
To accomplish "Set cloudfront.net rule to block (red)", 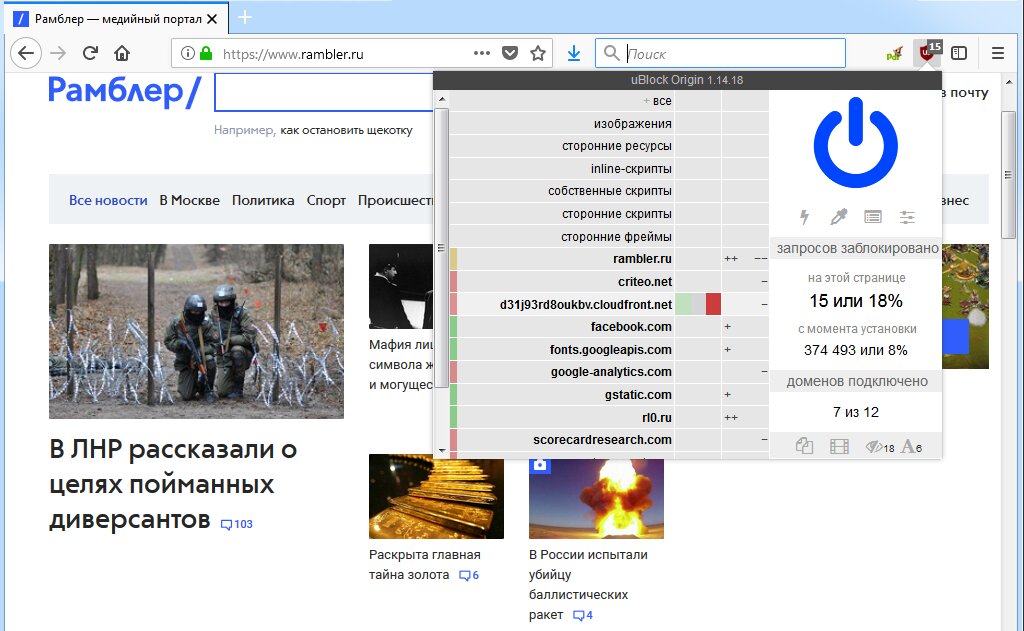I will tap(713, 304).
